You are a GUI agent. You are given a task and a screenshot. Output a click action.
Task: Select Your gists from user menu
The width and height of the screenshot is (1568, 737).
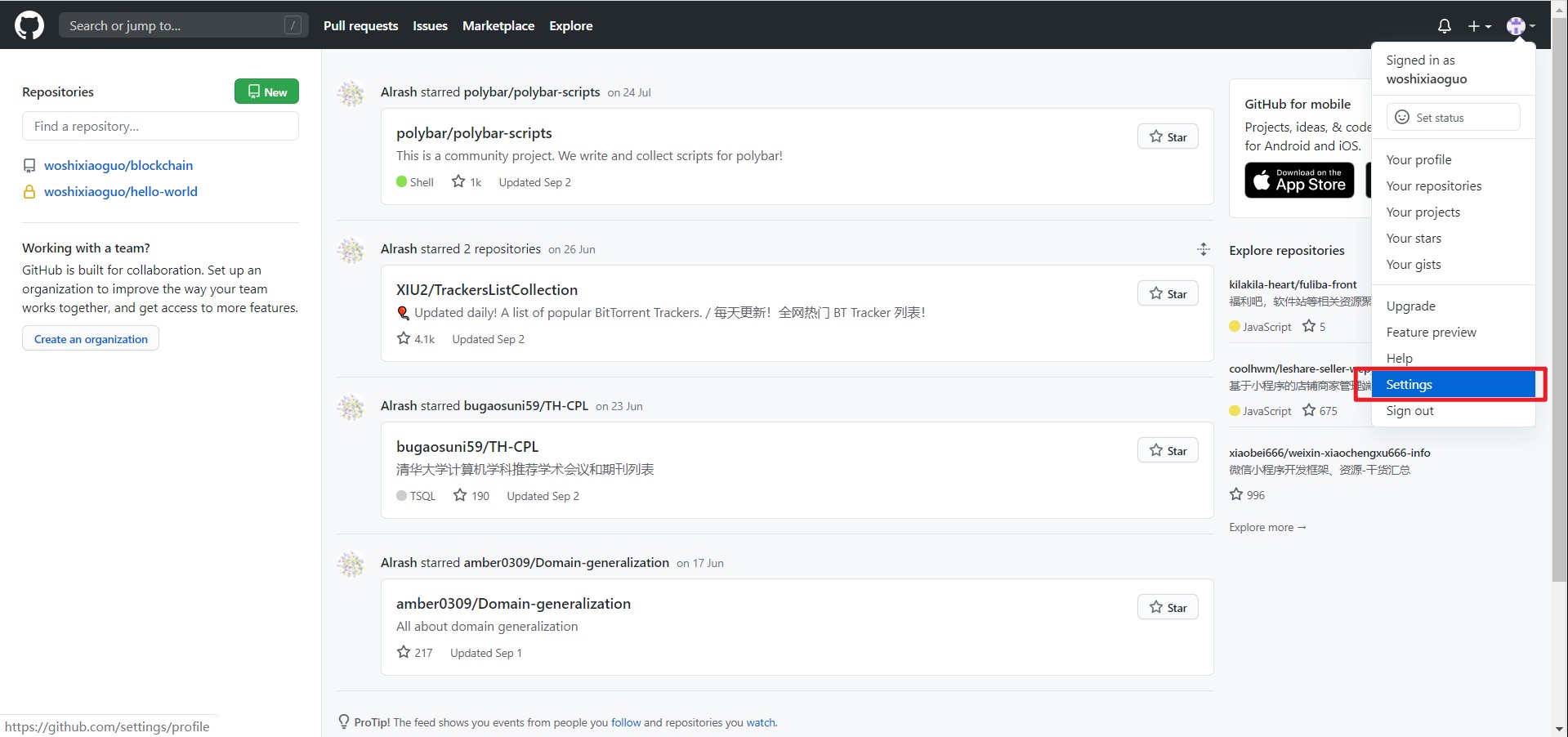1453,265
